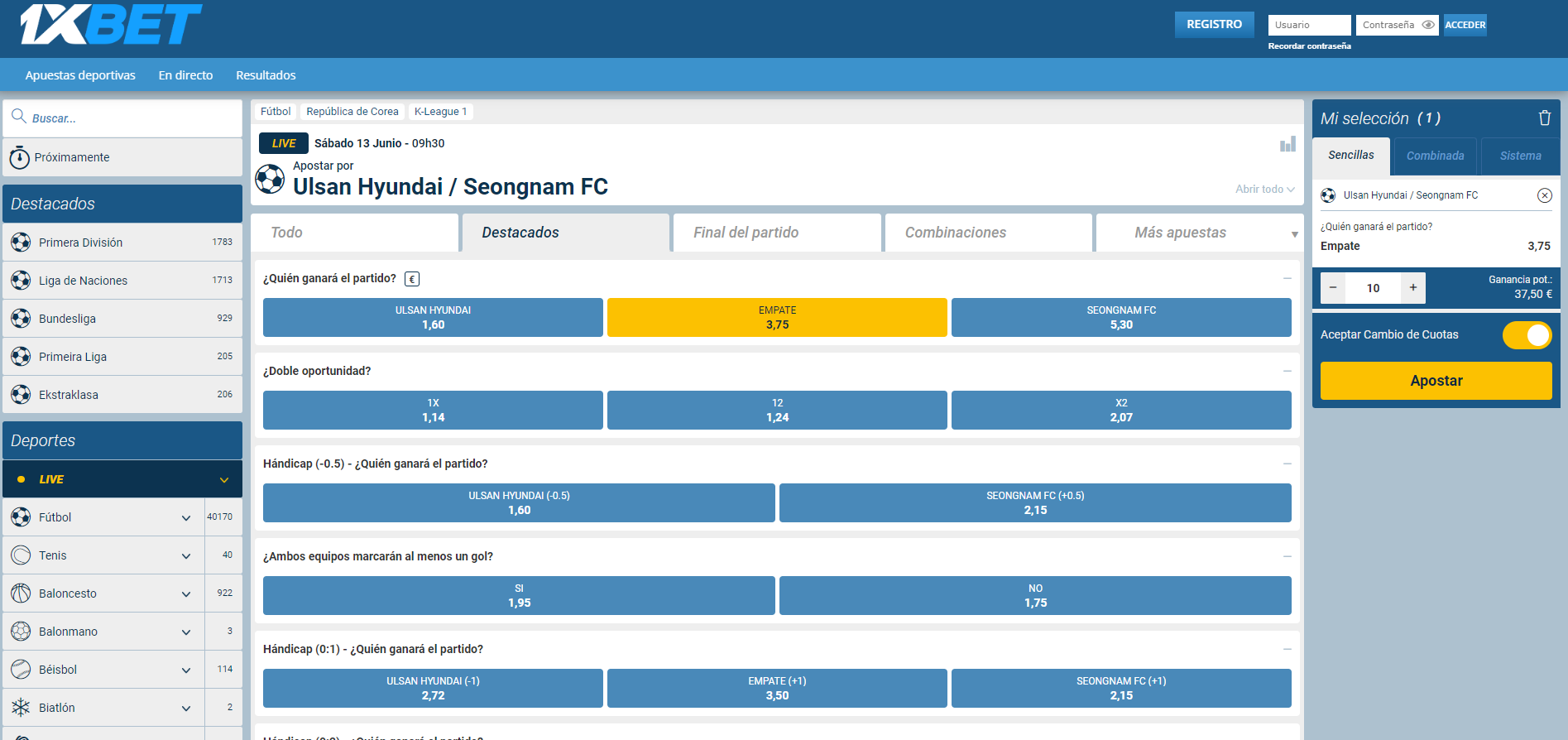Click the Liga de Naciones football icon

click(x=21, y=281)
